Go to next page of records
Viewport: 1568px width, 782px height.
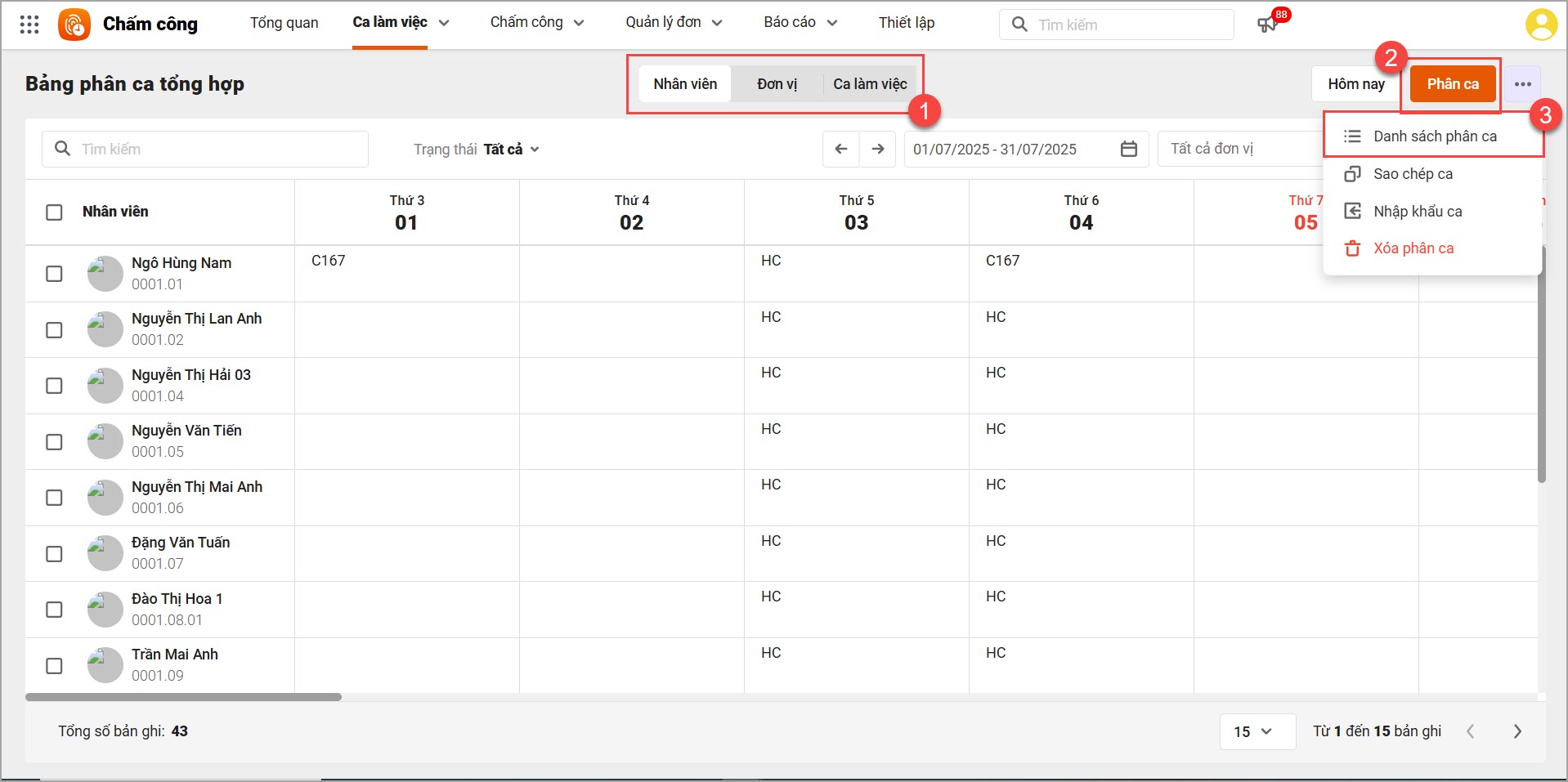(1516, 731)
